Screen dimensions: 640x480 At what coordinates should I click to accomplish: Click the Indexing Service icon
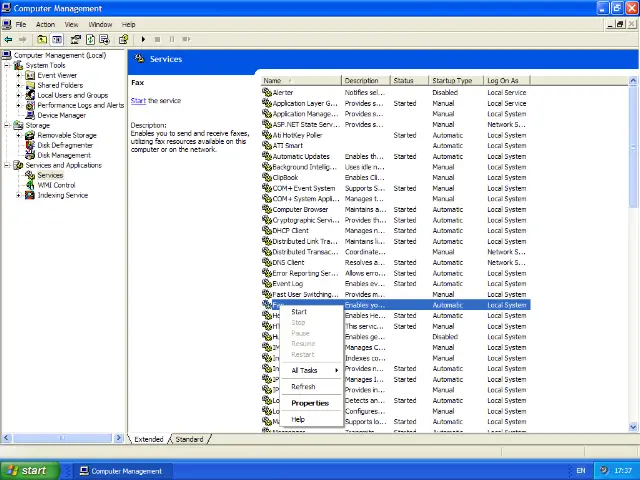[x=30, y=195]
